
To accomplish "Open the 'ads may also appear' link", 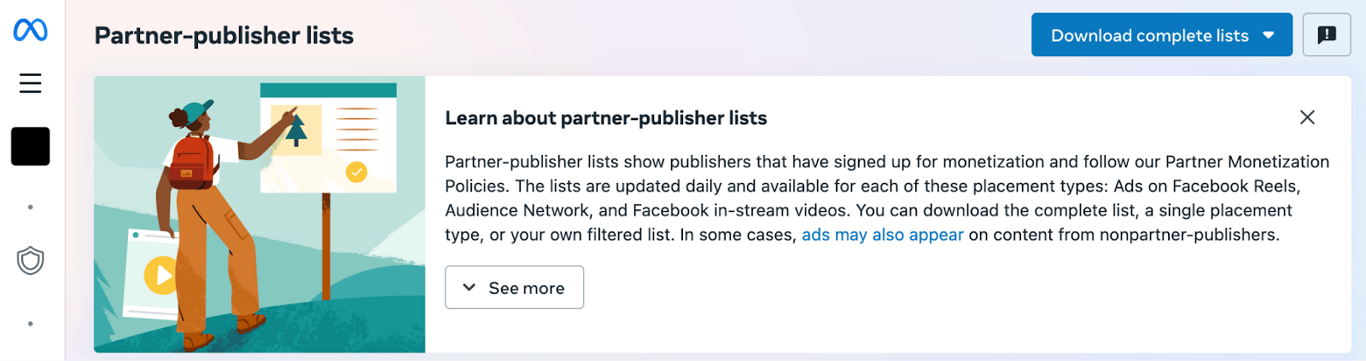I will pos(883,235).
